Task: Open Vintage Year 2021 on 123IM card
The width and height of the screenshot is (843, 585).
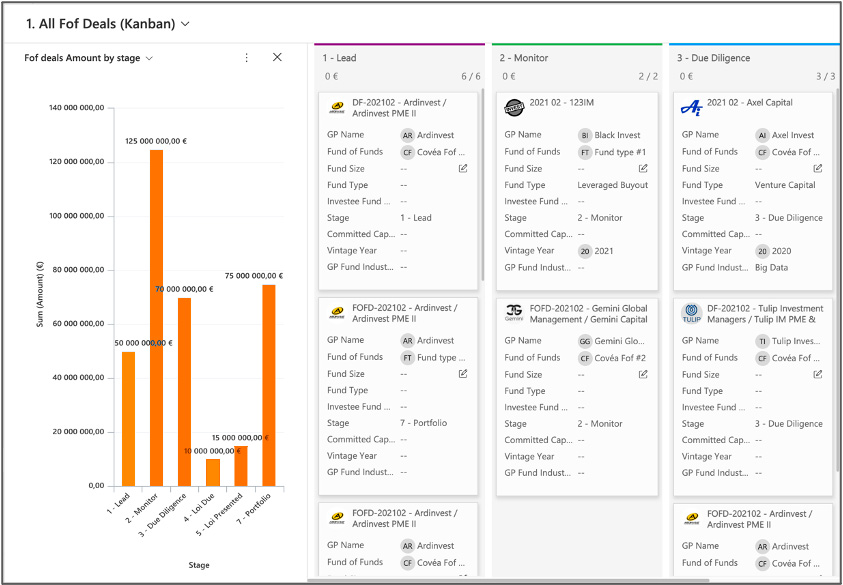Action: (x=603, y=251)
